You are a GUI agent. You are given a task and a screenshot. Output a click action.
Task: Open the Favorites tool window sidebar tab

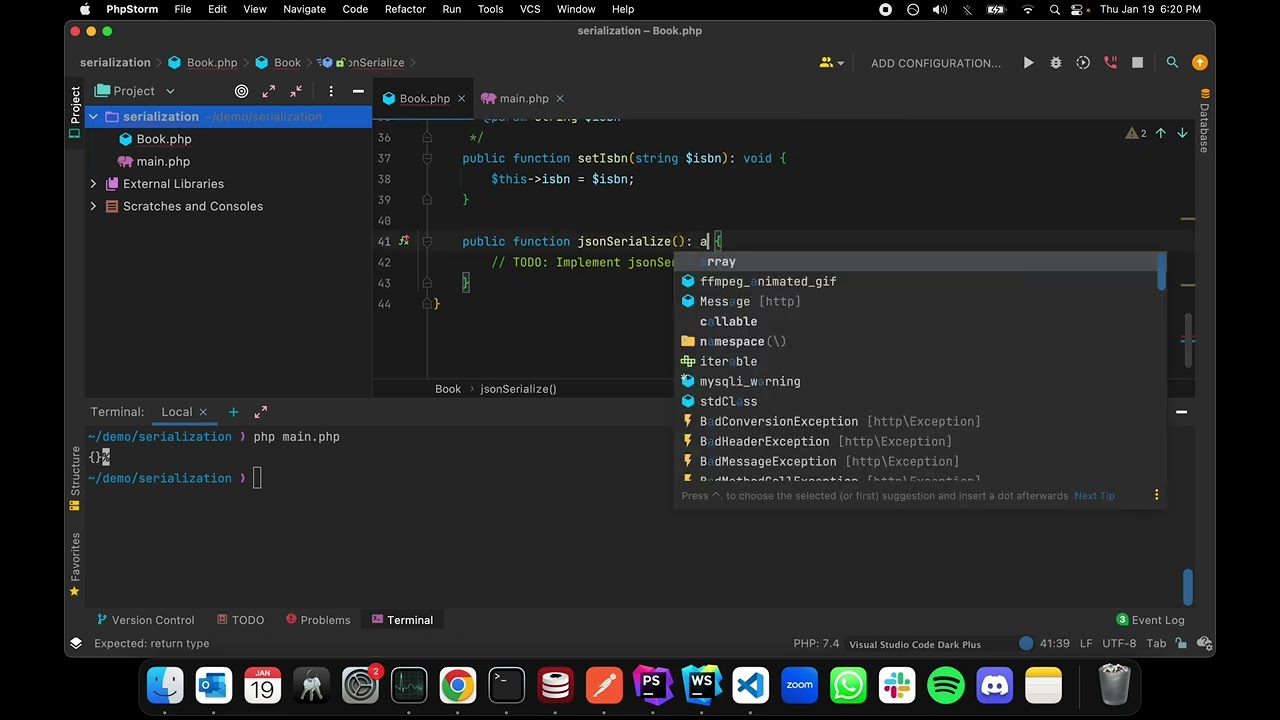(x=75, y=564)
